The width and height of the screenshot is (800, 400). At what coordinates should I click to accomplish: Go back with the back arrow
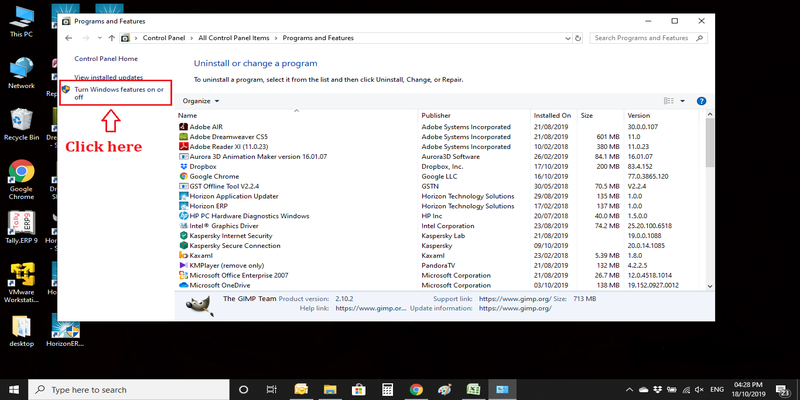pyautogui.click(x=69, y=38)
